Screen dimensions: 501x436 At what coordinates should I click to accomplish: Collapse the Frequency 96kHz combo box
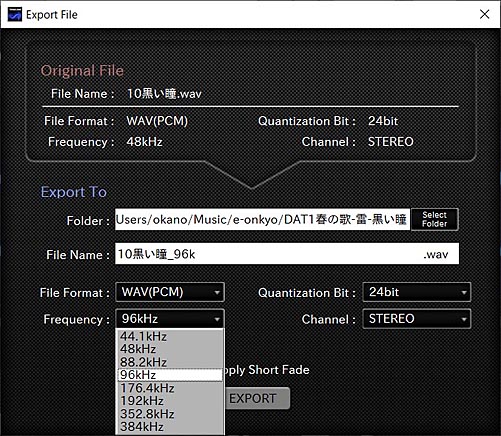pyautogui.click(x=170, y=319)
